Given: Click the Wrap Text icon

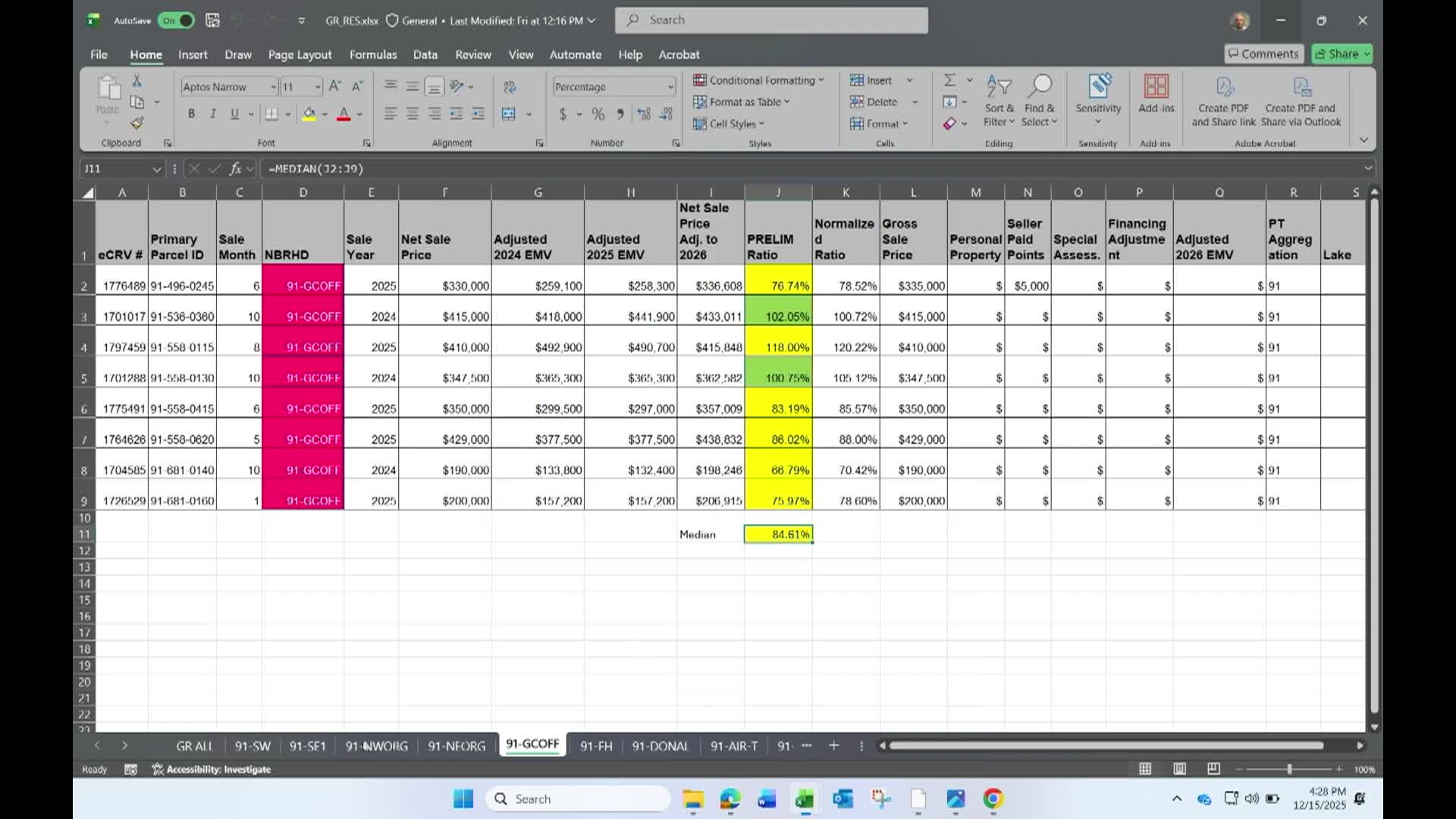Looking at the screenshot, I should (510, 86).
